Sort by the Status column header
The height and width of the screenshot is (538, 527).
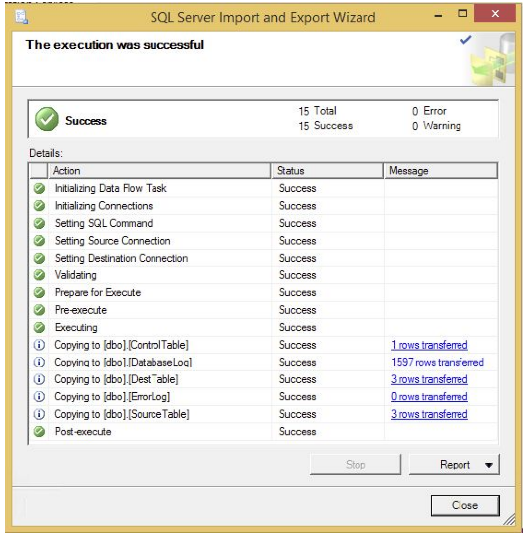point(328,171)
